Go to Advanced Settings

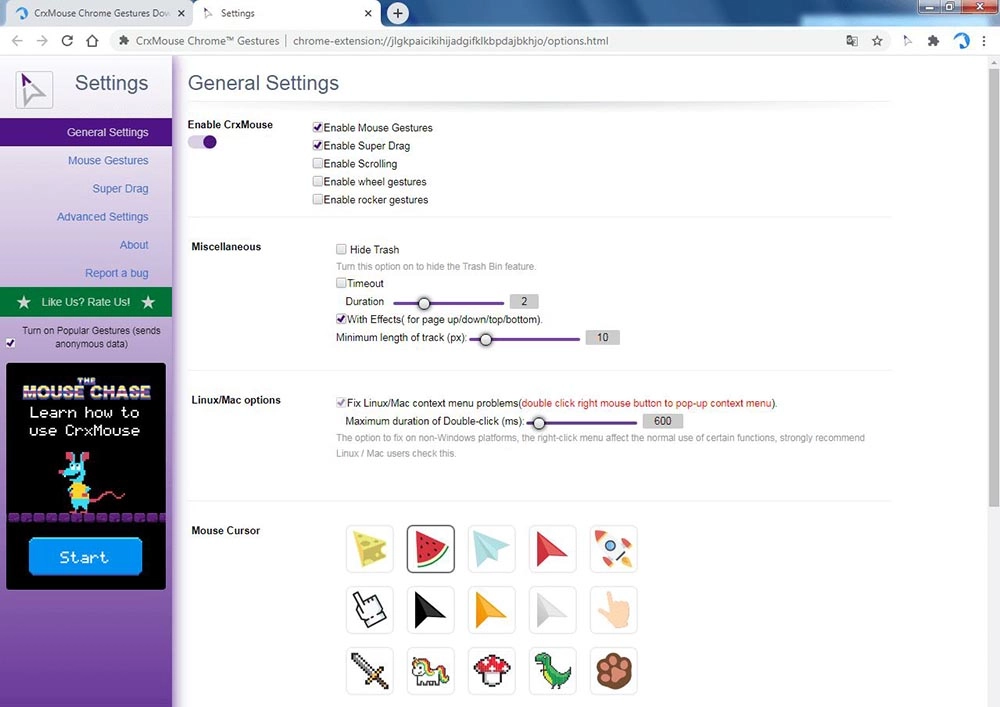(x=102, y=216)
